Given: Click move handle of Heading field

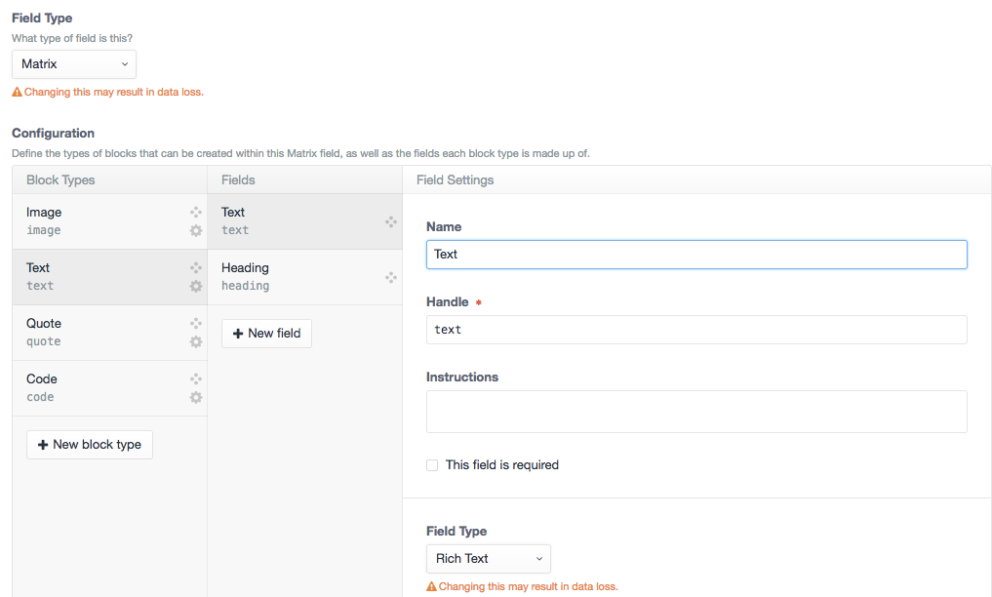Looking at the screenshot, I should tap(391, 278).
